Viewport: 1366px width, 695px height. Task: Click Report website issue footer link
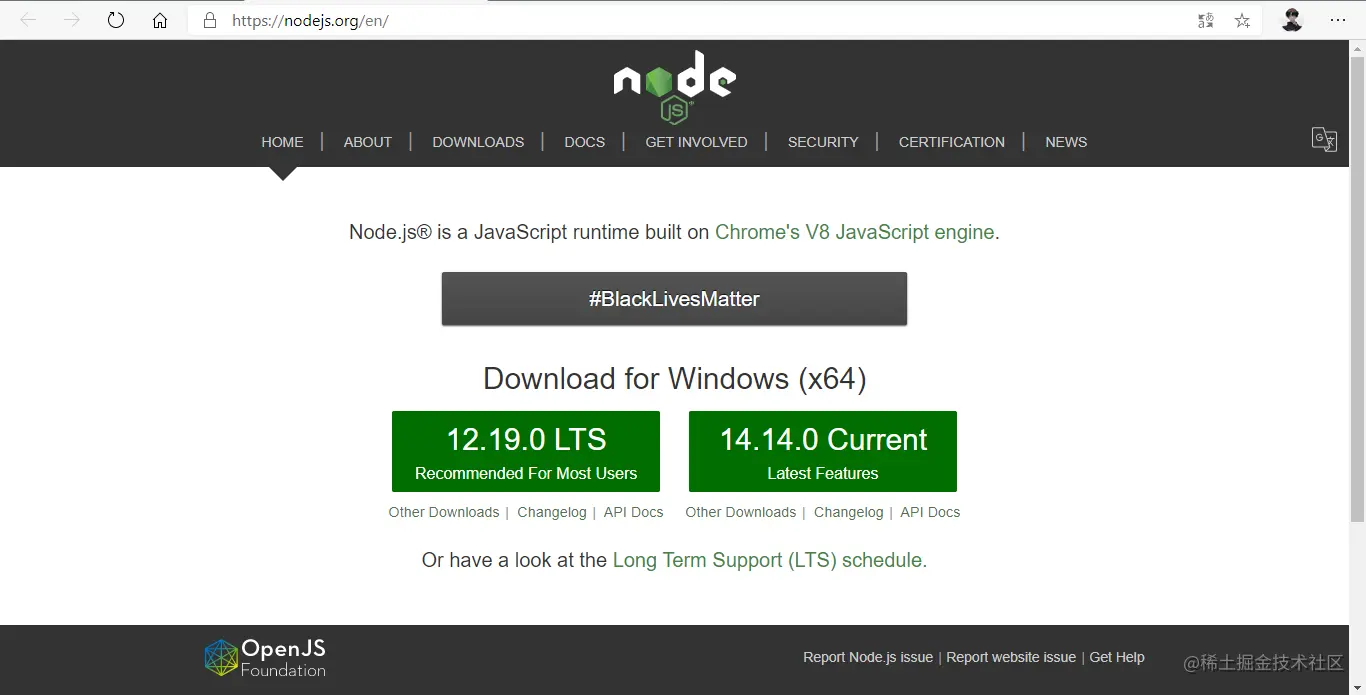pos(1011,657)
